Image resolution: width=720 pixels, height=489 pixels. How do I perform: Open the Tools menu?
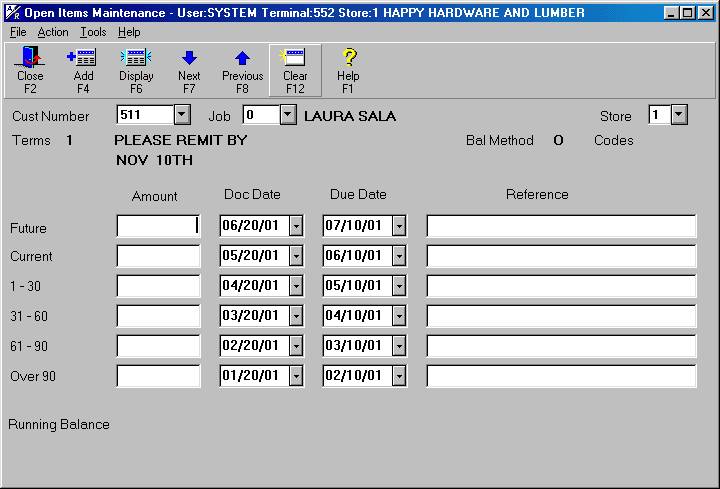click(x=93, y=32)
